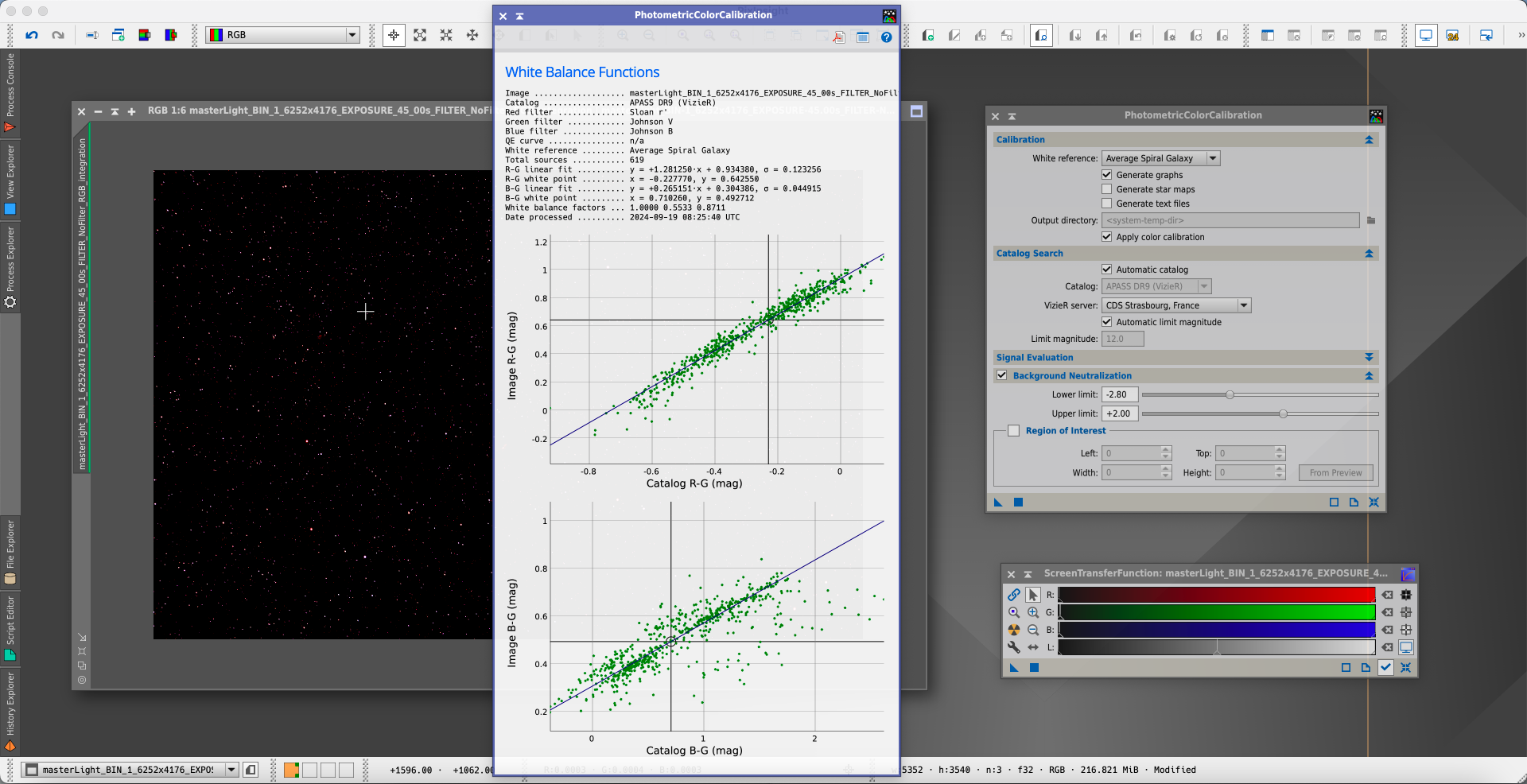Open Process Explorer sidebar tab

tap(10, 267)
